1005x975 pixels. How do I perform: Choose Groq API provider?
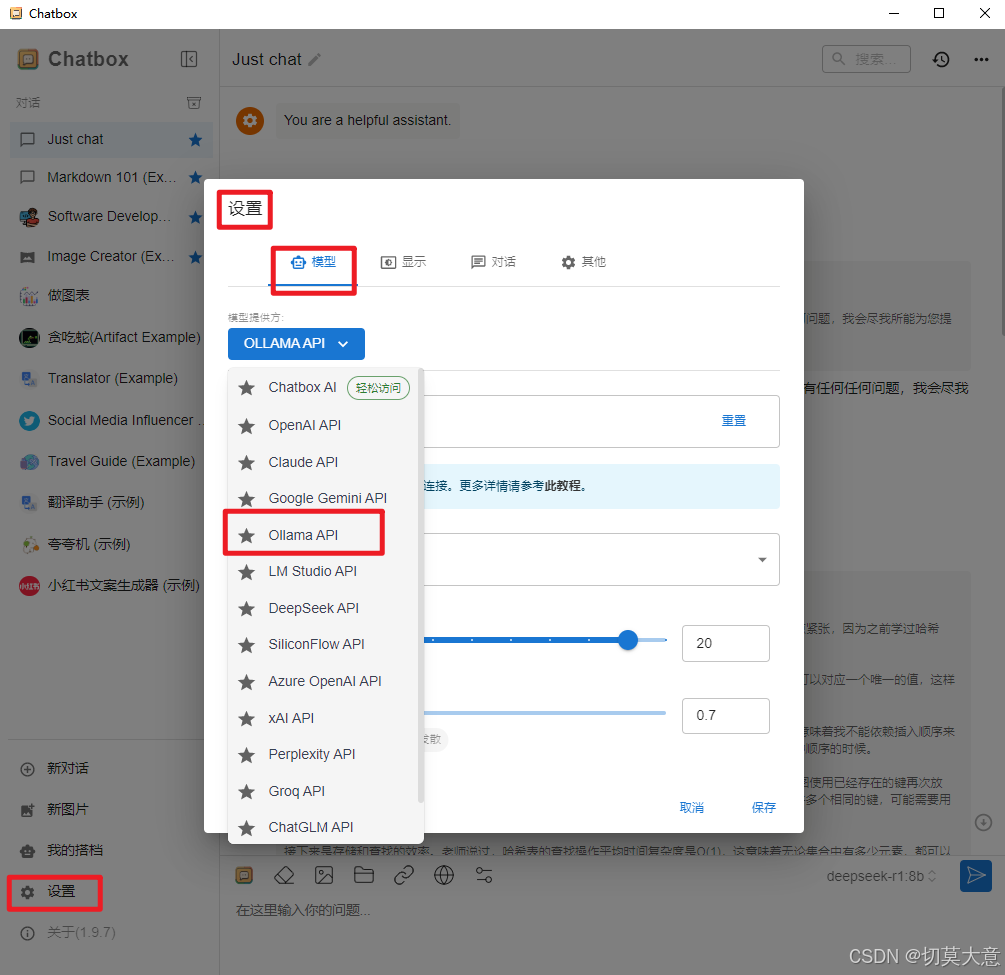click(323, 791)
